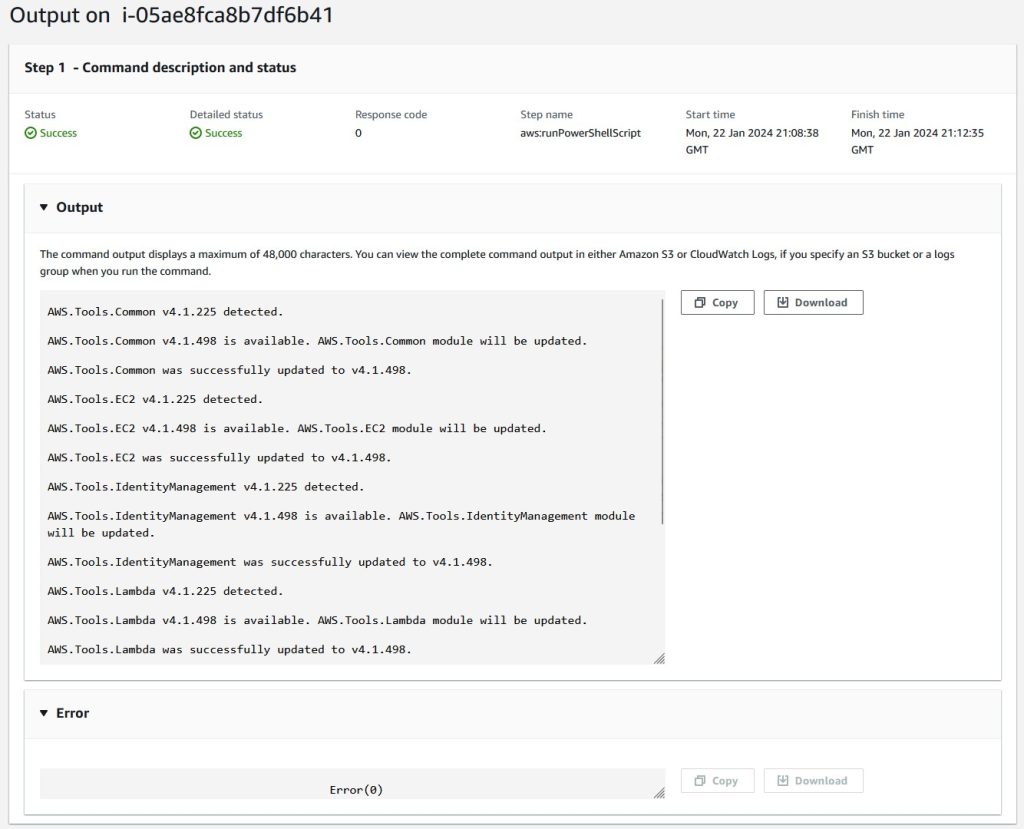Click the Error section title
The image size is (1024, 829).
(x=72, y=713)
